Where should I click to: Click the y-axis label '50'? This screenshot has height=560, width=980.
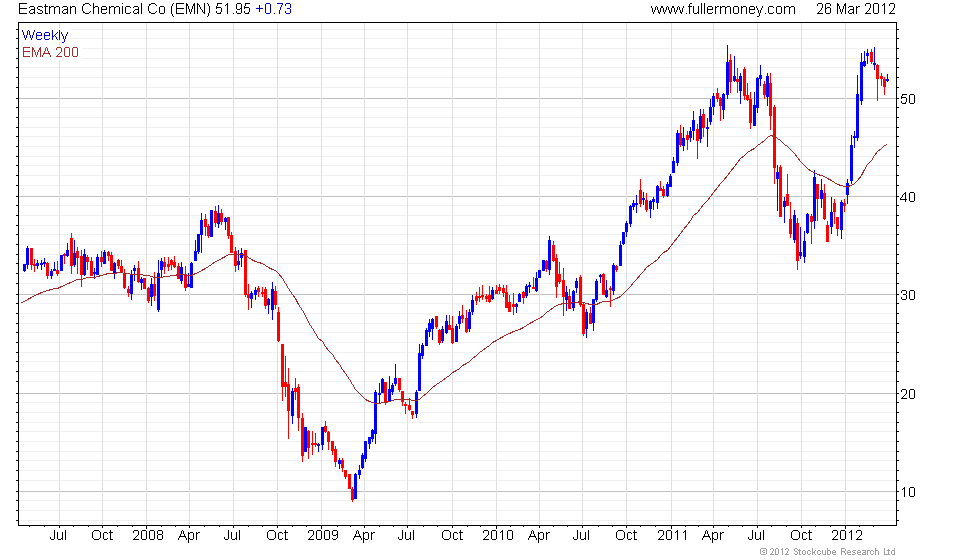pos(908,99)
